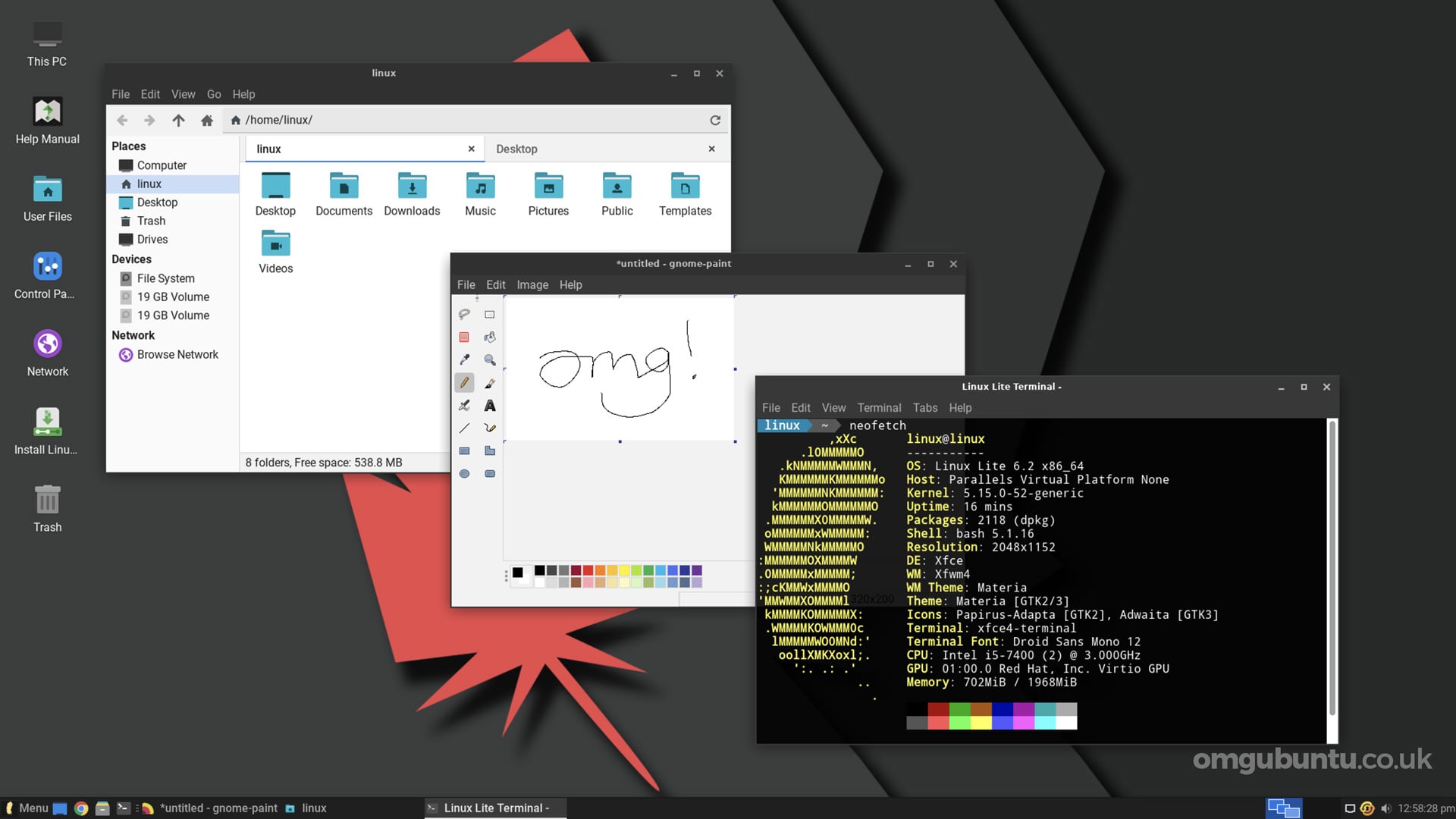The height and width of the screenshot is (819, 1456).
Task: Select black color swatch in gnome-paint
Action: click(540, 571)
